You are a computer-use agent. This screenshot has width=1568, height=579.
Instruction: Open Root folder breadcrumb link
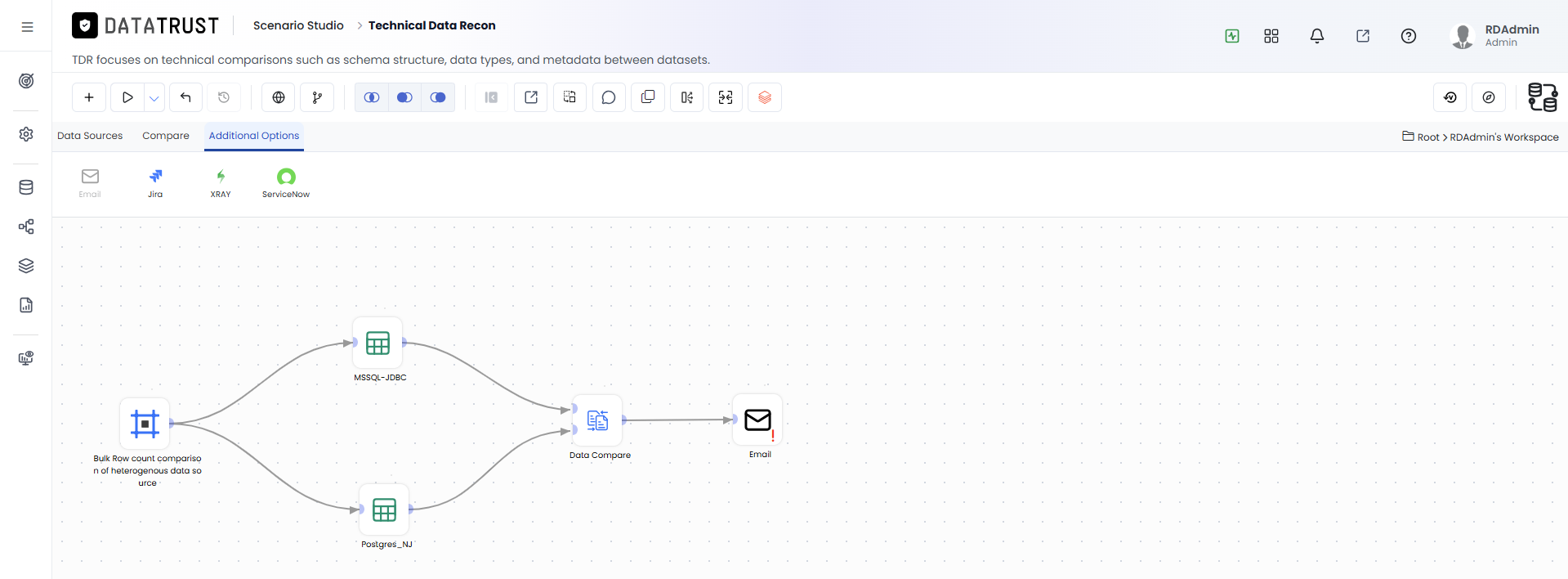pyautogui.click(x=1421, y=137)
